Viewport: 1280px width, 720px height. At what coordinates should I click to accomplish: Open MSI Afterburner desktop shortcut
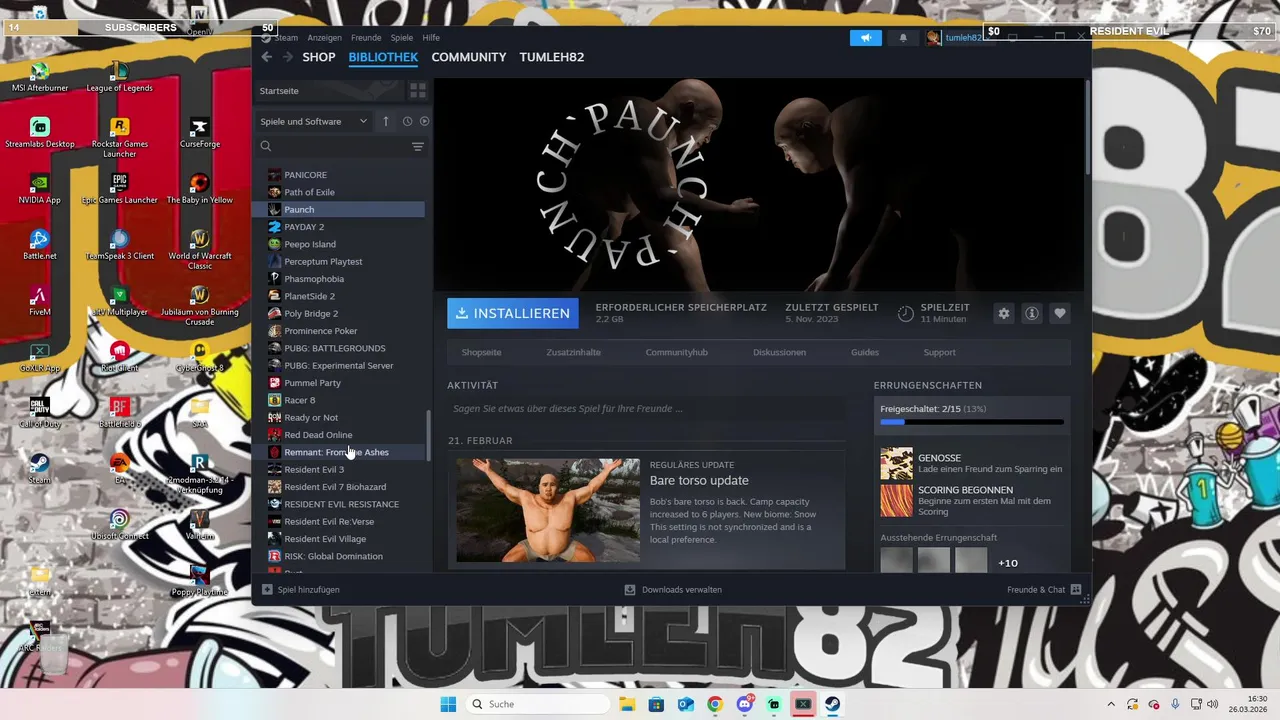click(40, 78)
